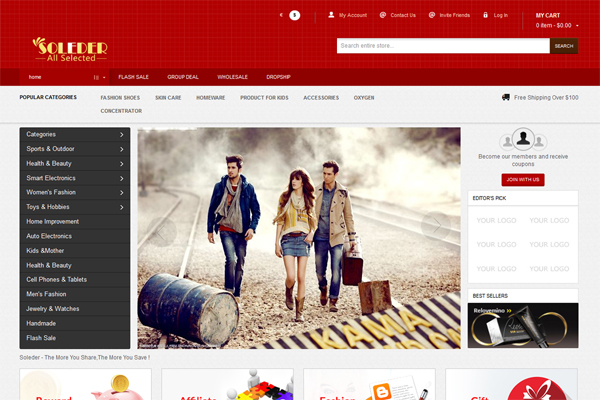Expand the Sports & Outdoor submenu
The height and width of the screenshot is (400, 600).
click(x=122, y=149)
